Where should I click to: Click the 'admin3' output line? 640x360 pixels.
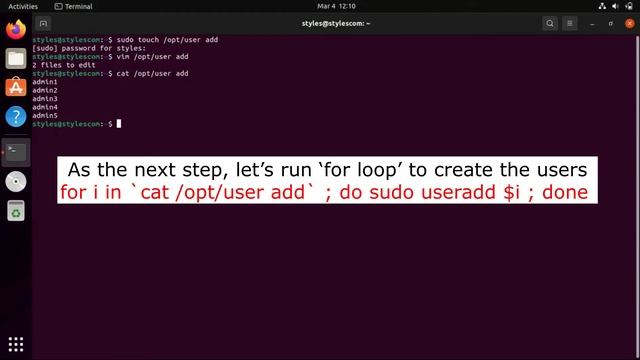45,99
